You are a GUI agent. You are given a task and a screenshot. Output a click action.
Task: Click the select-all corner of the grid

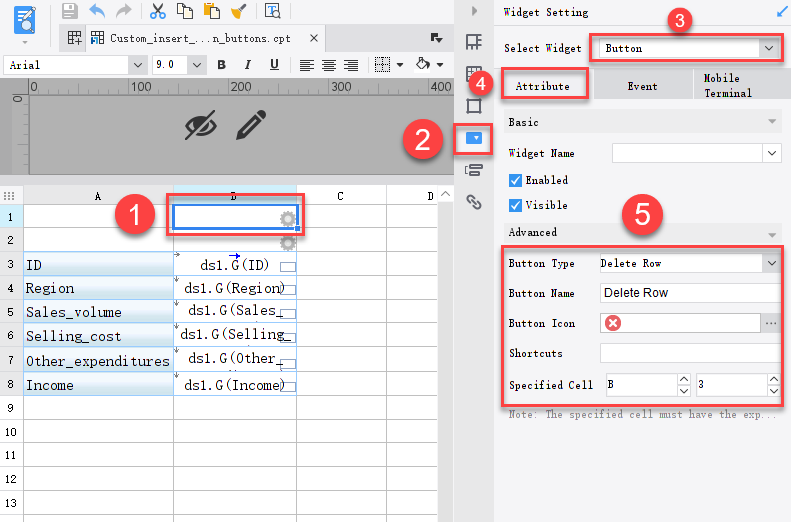pos(9,196)
